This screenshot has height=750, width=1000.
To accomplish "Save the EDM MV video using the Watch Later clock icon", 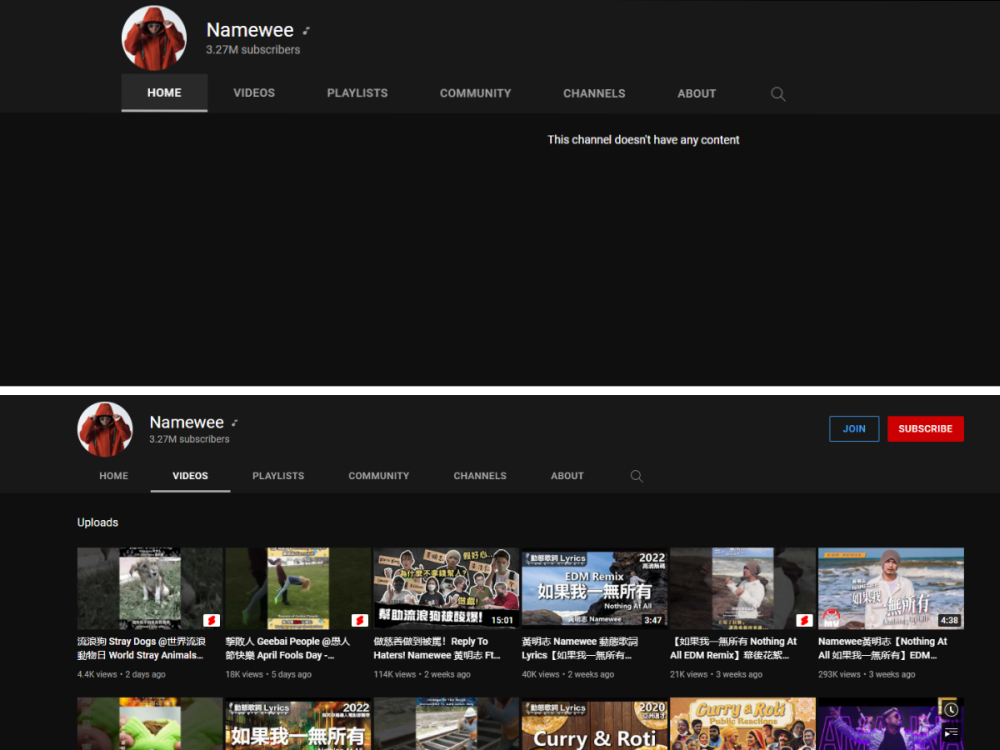I will coord(951,709).
